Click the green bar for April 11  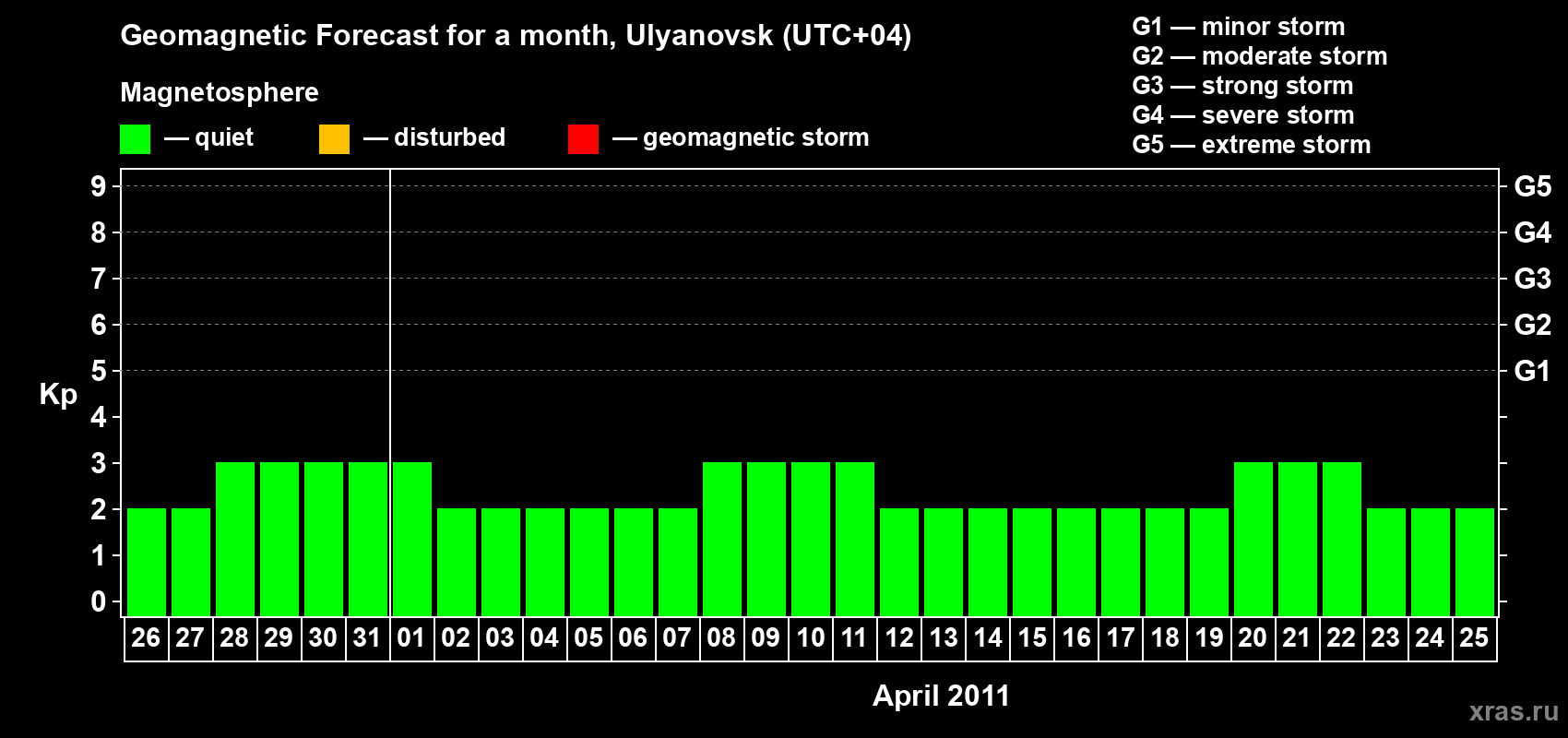click(x=855, y=539)
